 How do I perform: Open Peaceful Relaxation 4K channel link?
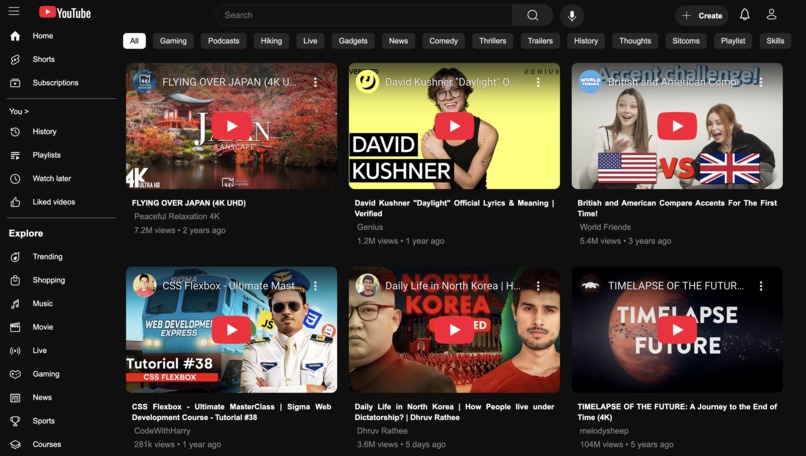[x=177, y=216]
